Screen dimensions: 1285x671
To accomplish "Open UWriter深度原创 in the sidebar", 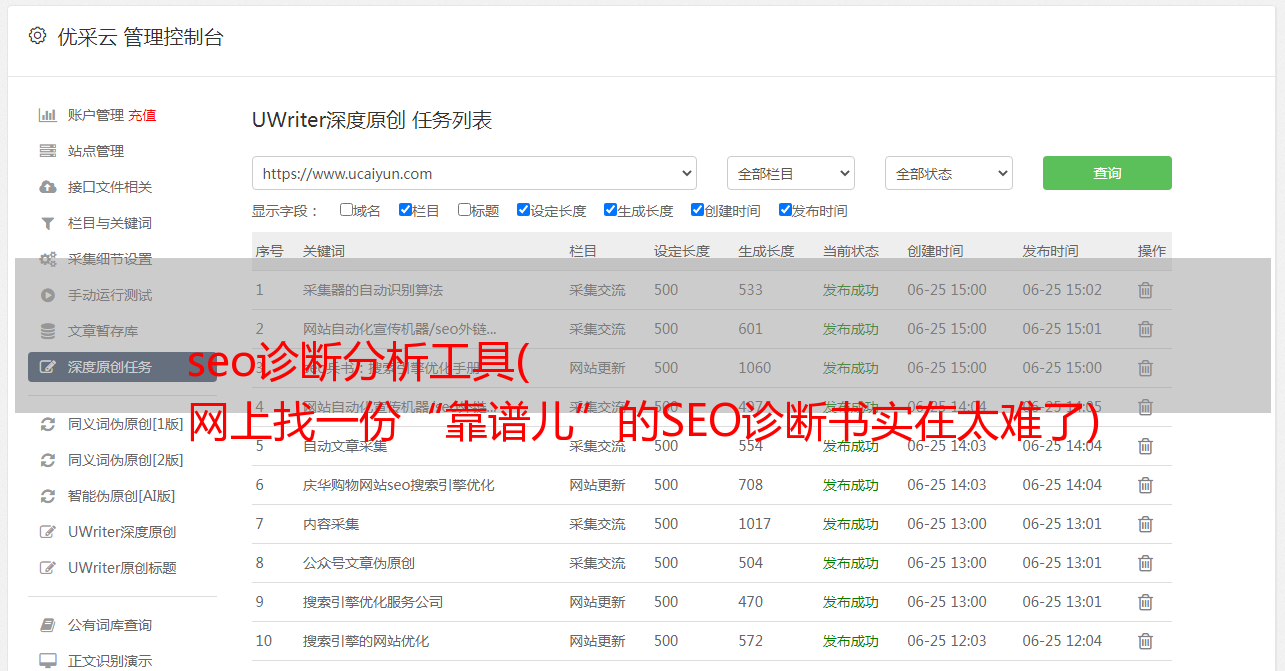I will 122,532.
